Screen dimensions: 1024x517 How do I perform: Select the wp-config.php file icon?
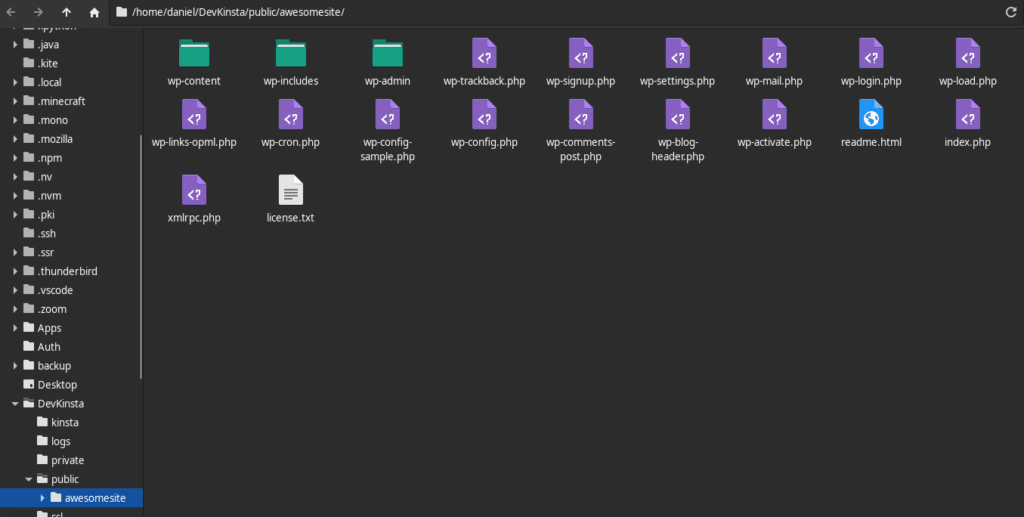[484, 115]
